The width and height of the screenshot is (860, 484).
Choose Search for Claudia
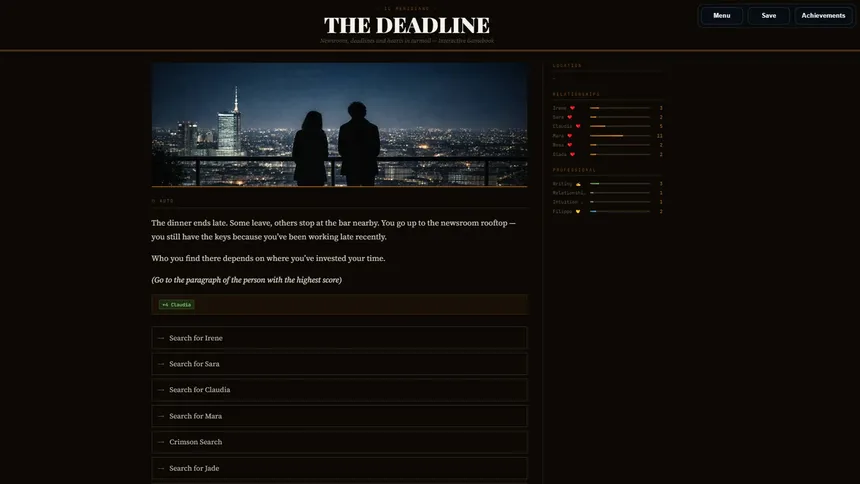pos(339,390)
